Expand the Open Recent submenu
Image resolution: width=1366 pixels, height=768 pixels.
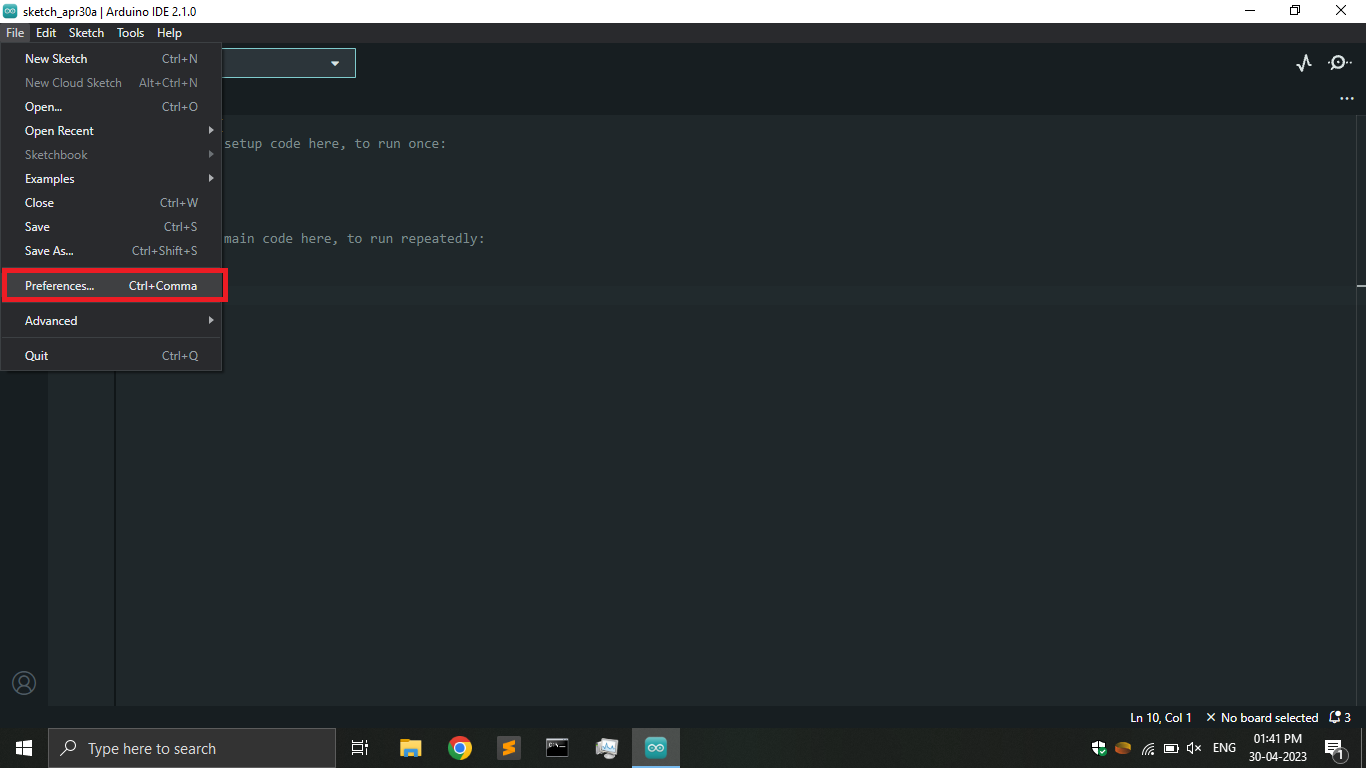click(x=59, y=130)
